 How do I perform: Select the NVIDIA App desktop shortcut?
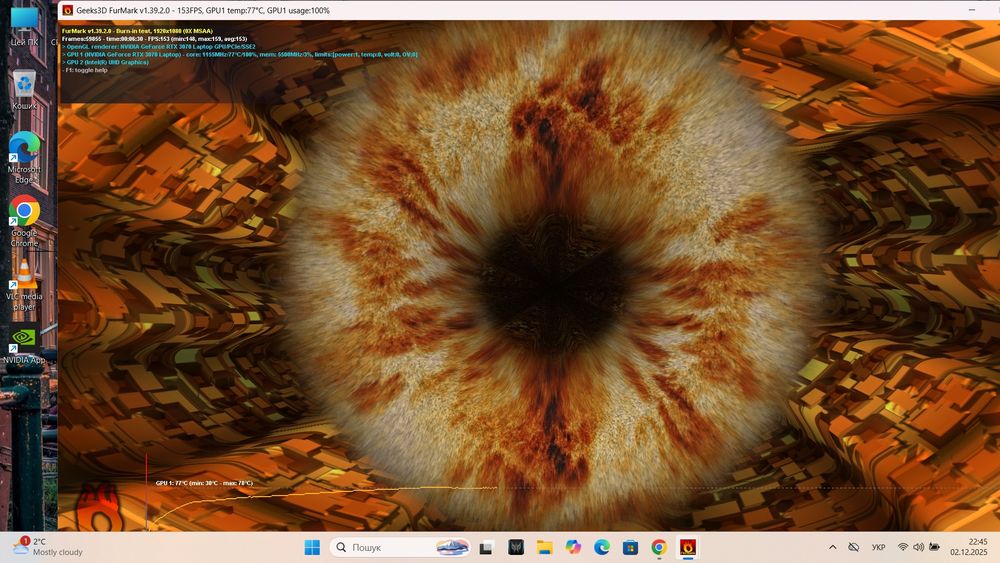click(x=24, y=346)
